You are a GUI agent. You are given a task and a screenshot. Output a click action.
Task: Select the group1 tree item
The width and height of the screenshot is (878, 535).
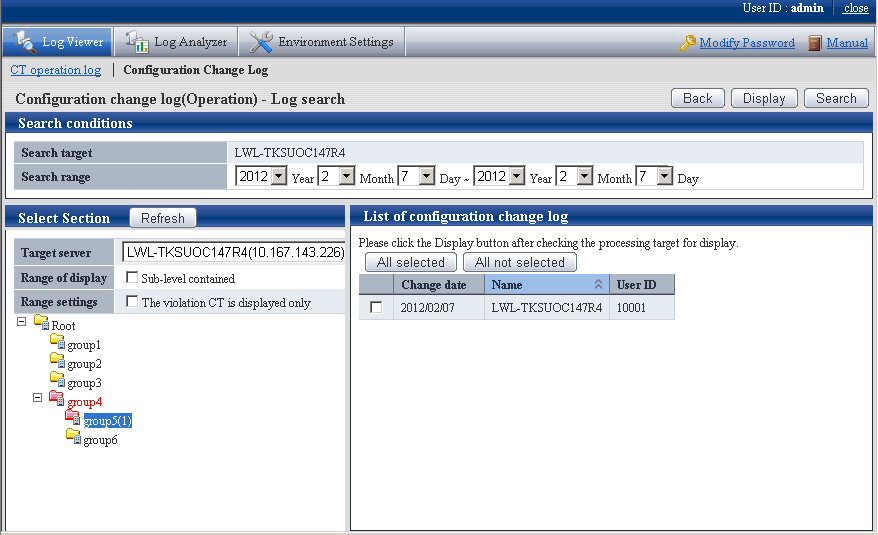pos(84,345)
